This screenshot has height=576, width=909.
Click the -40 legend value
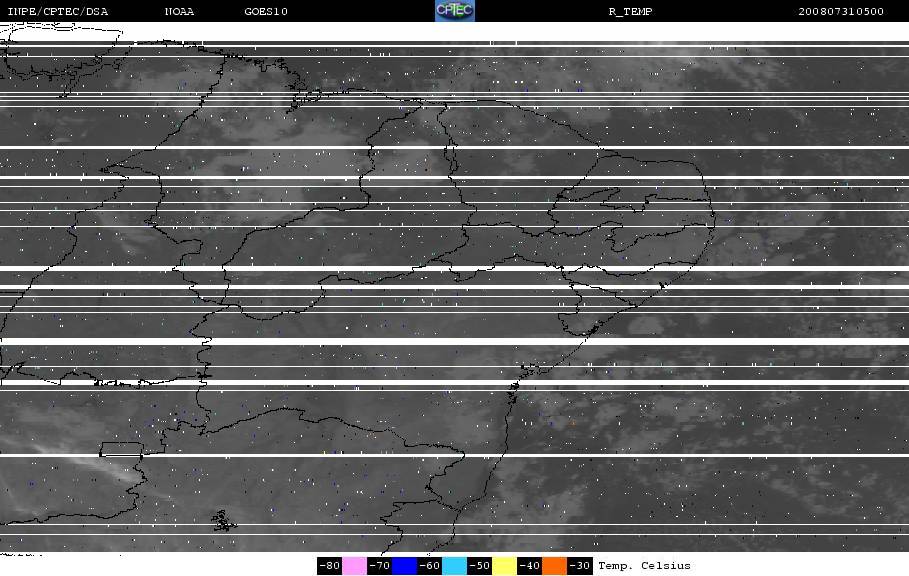coord(529,566)
